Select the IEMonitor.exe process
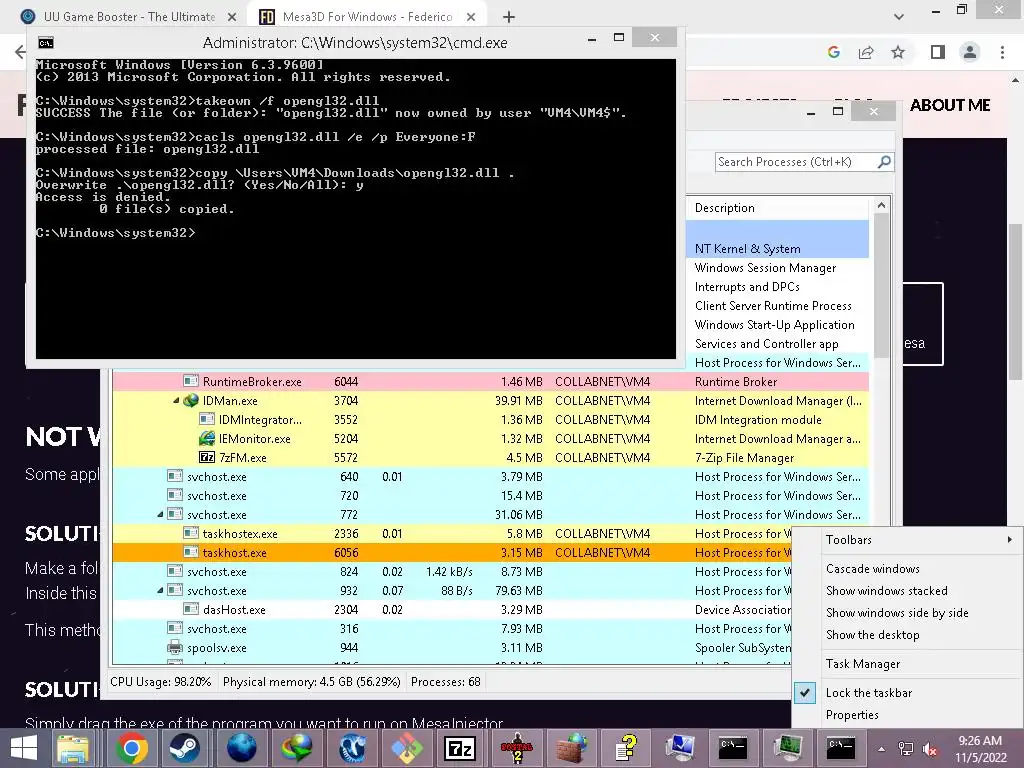 coord(490,439)
